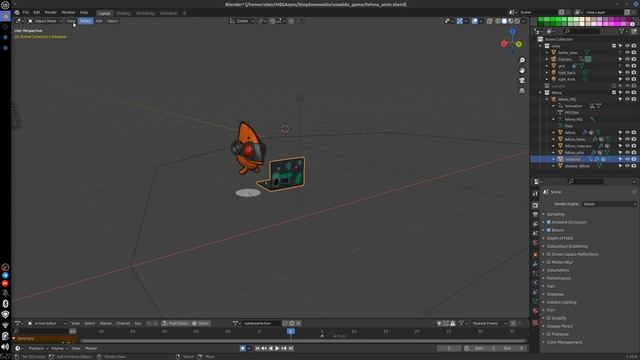Hide the notebook object via eye icon
640x360 pixels.
click(627, 159)
